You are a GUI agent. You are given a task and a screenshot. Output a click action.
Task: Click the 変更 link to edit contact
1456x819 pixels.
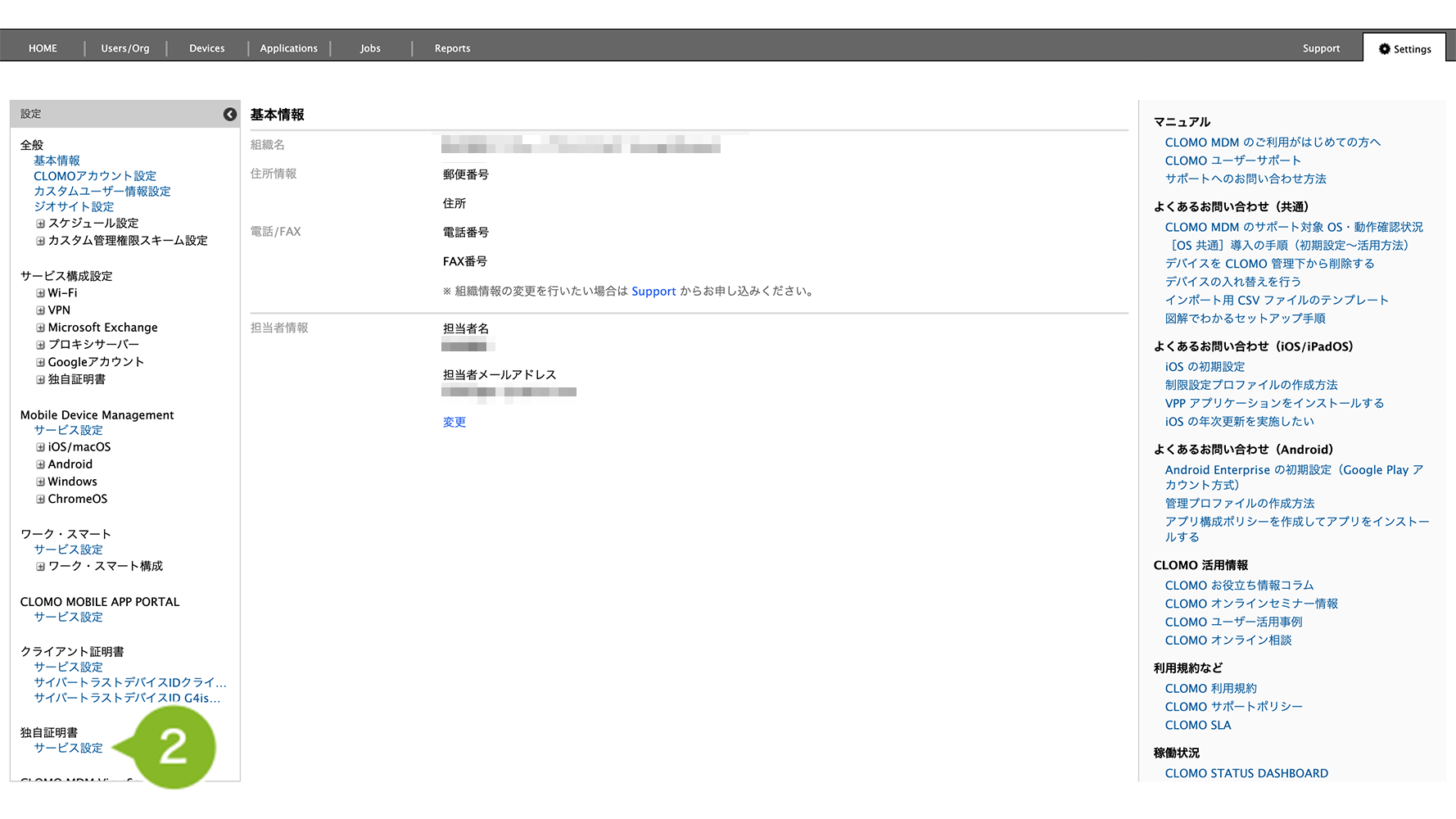(x=454, y=423)
